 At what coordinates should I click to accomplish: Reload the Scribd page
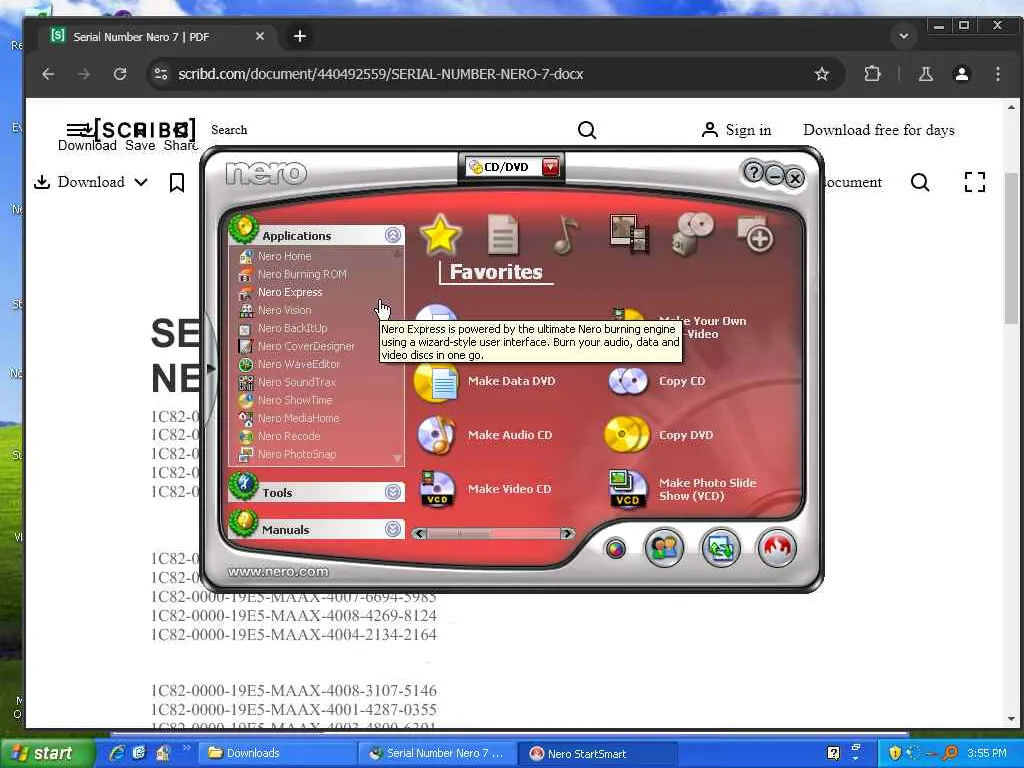[120, 74]
